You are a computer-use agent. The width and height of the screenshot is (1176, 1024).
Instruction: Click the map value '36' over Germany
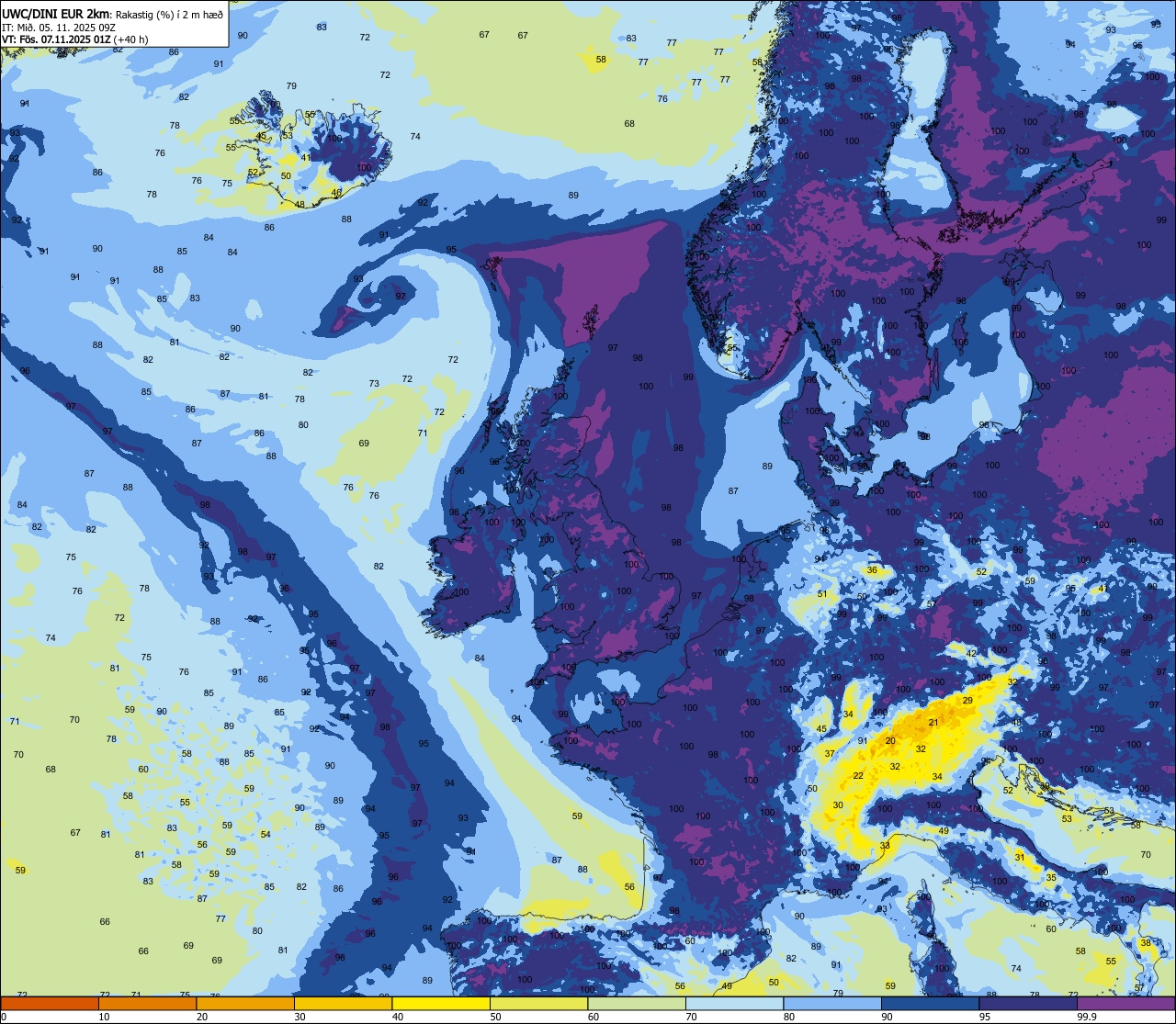(872, 570)
